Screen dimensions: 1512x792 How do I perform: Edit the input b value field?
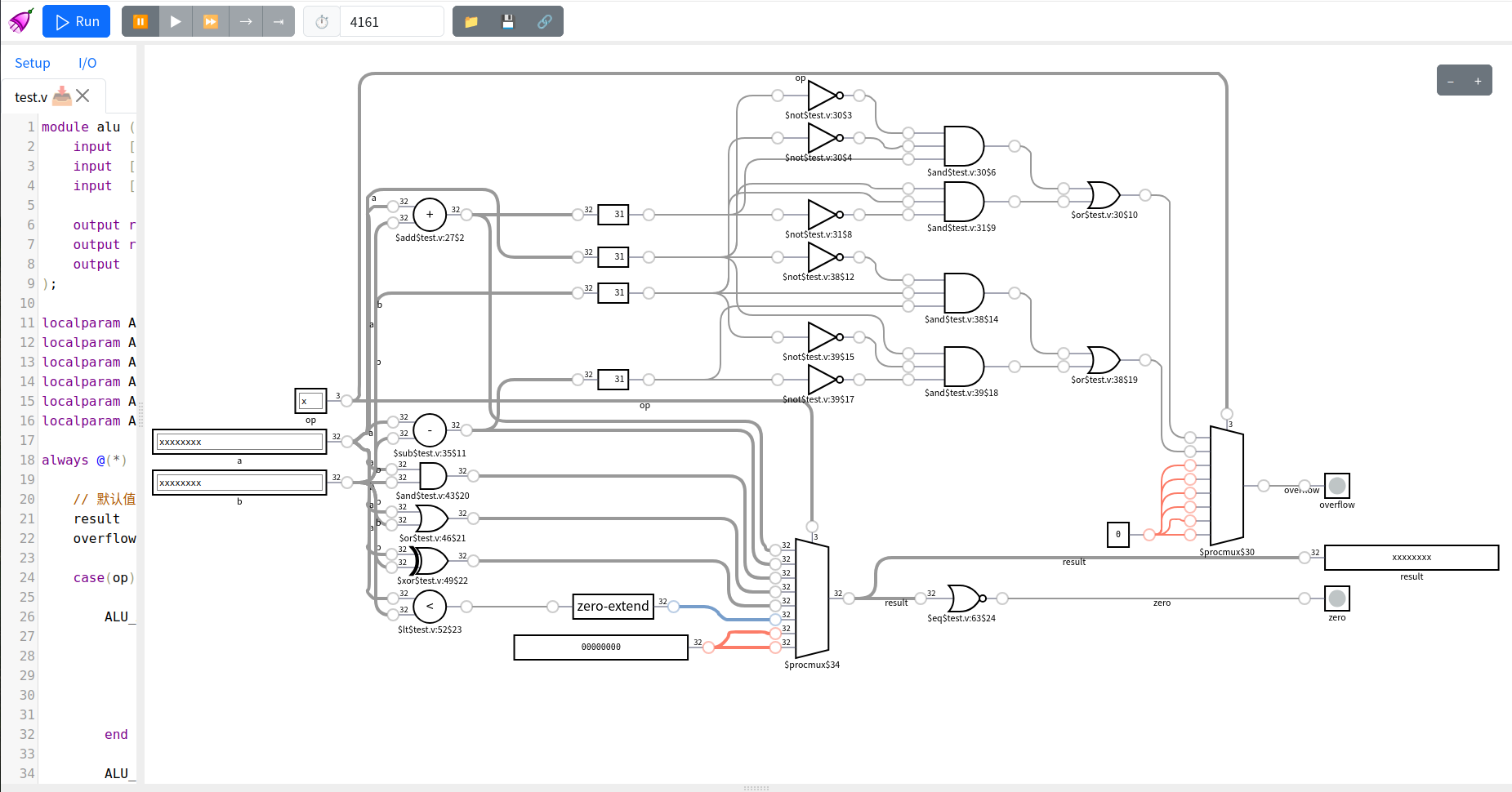(x=239, y=483)
